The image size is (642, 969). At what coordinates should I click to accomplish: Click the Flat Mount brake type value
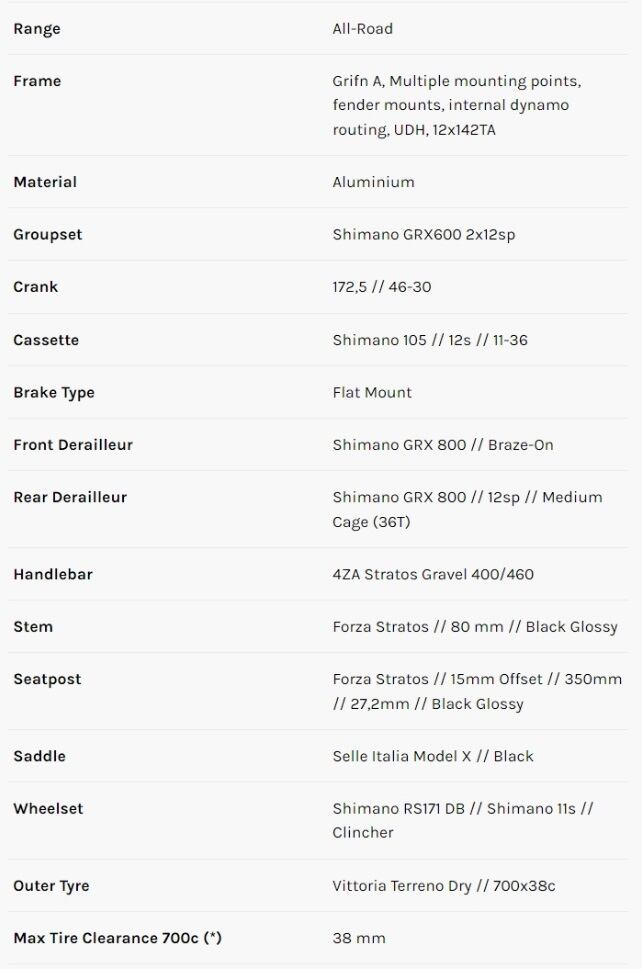point(372,392)
